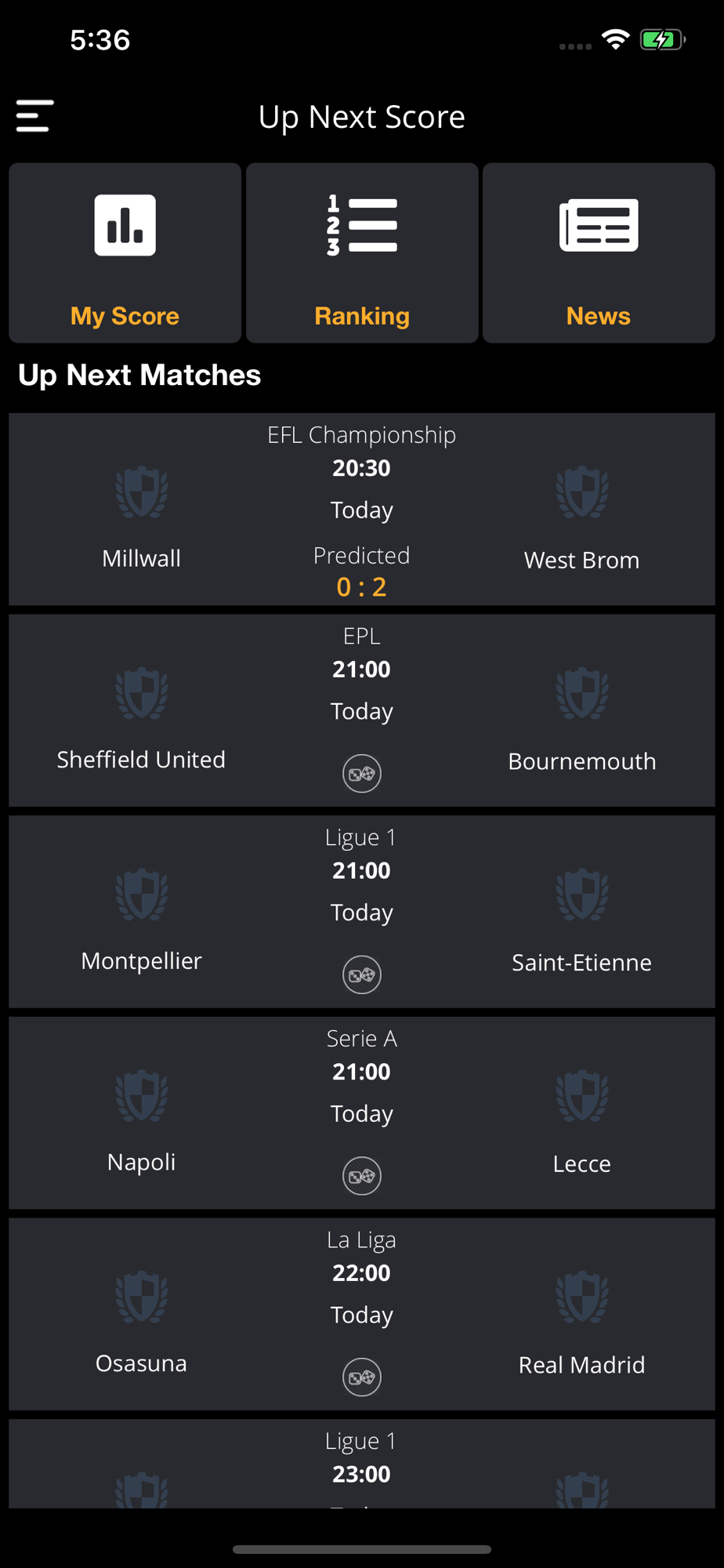
Task: Open West Brom team name
Action: 582,561
